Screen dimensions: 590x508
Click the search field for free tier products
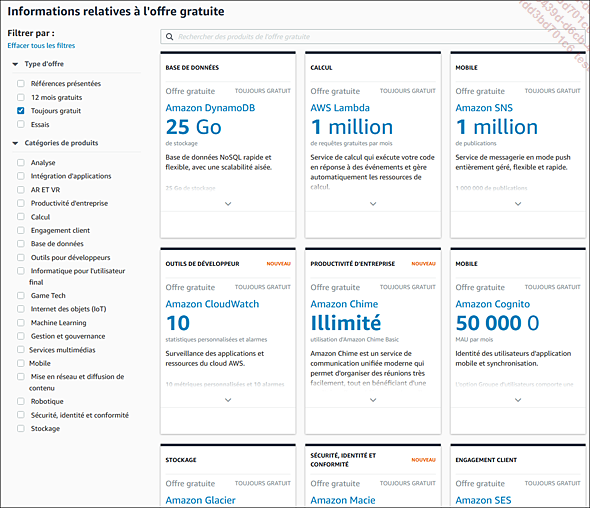pos(373,37)
